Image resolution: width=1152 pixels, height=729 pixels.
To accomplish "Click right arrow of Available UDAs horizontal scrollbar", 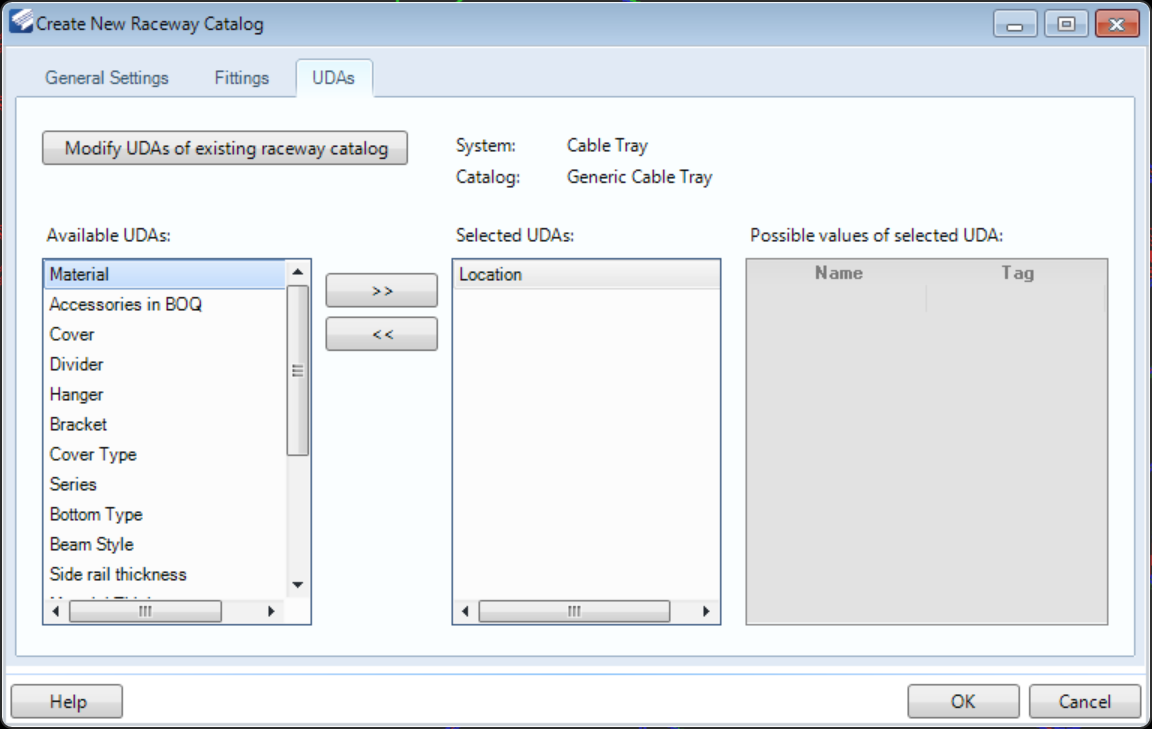I will click(271, 611).
